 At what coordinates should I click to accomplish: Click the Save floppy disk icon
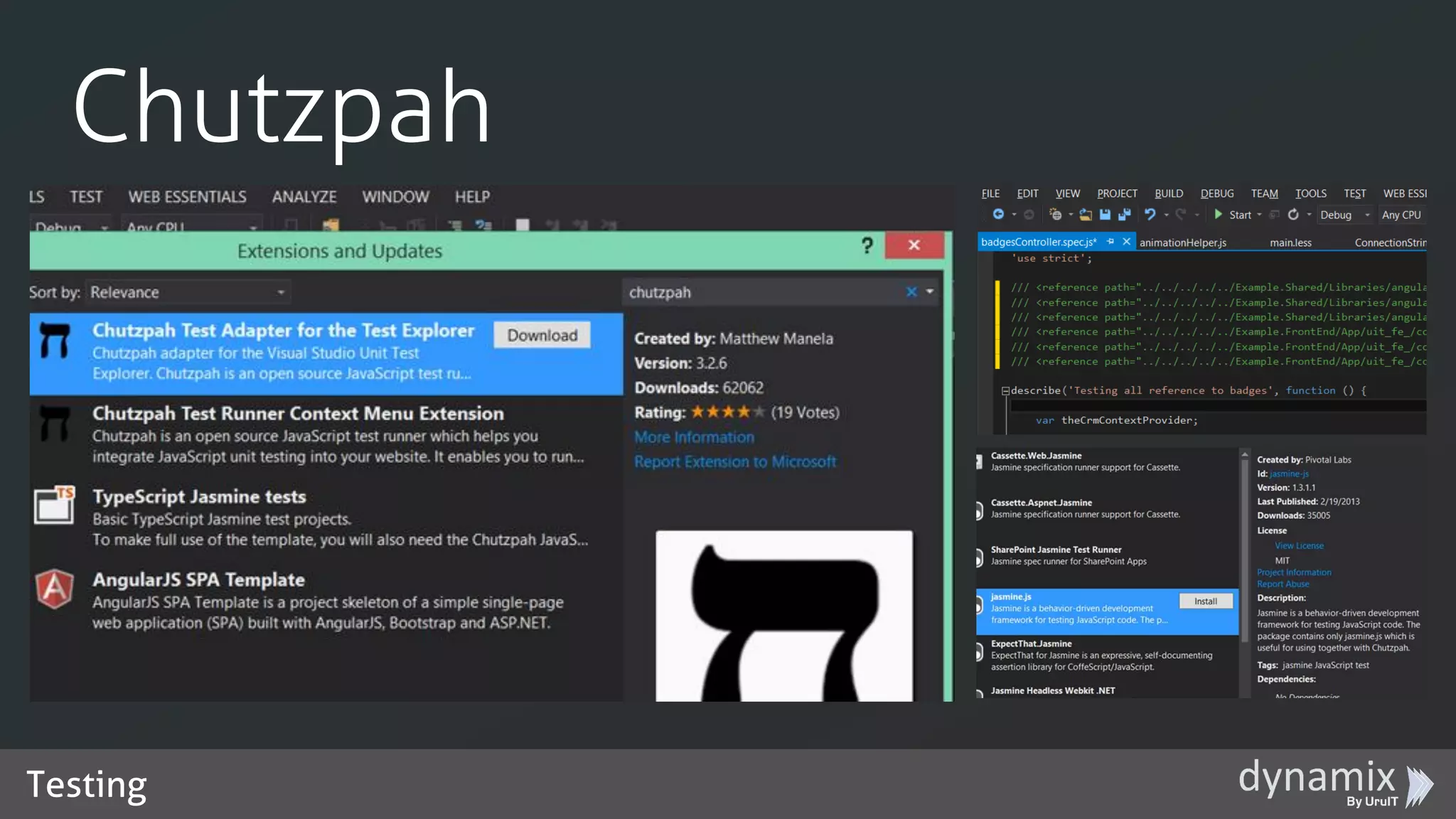click(x=1105, y=215)
